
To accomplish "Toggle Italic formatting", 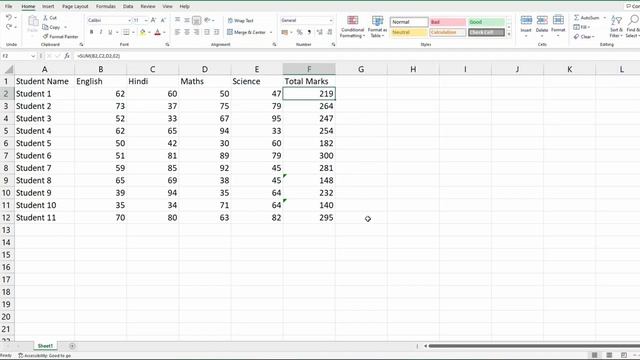I will click(x=101, y=32).
